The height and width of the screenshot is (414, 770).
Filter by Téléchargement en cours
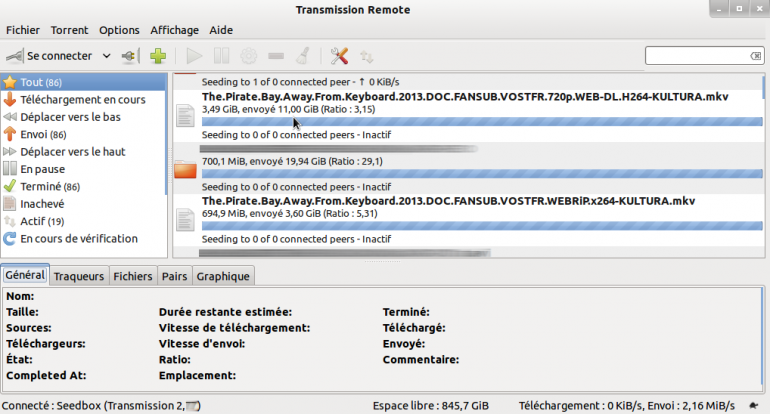[82, 100]
